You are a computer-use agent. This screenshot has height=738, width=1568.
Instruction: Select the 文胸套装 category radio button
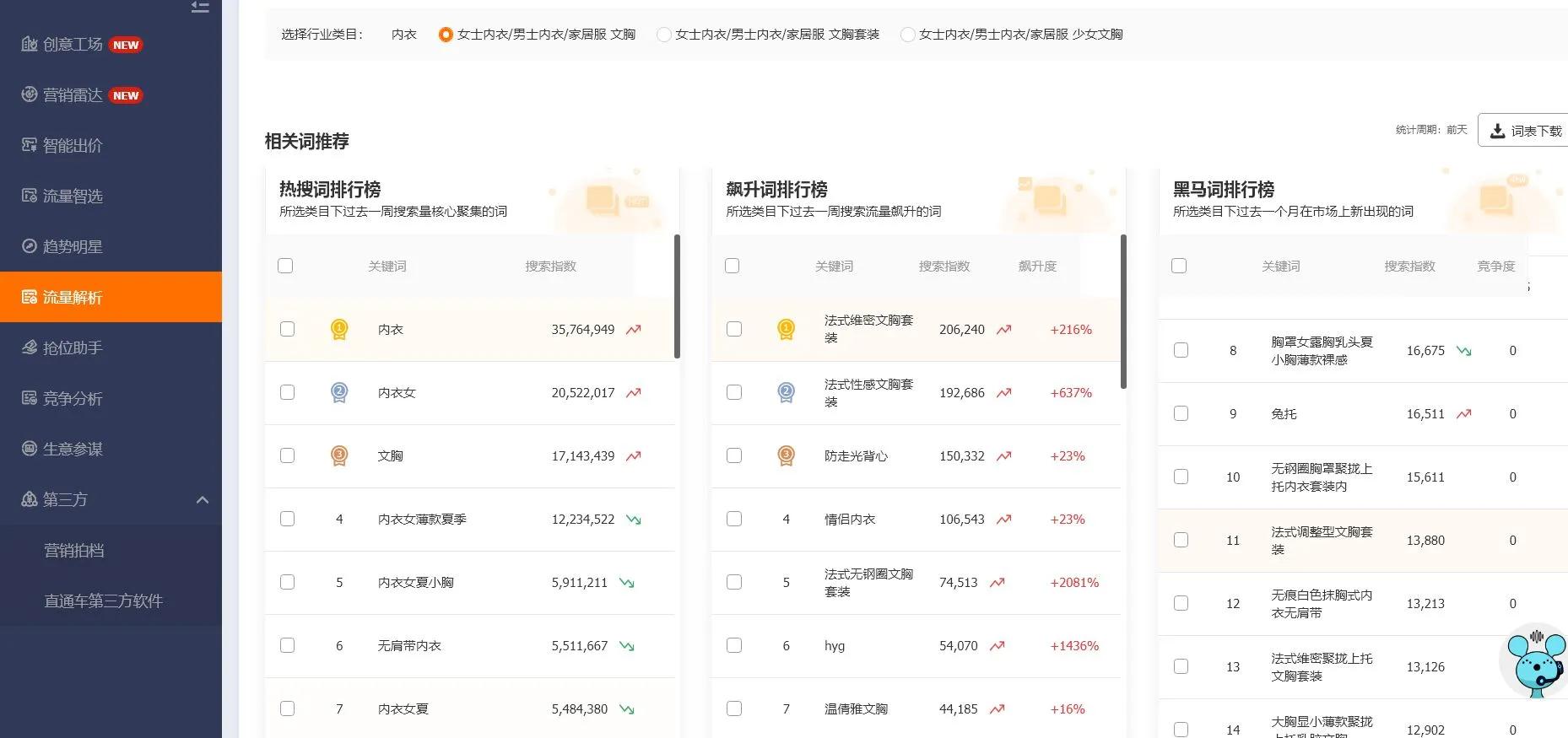click(x=664, y=35)
